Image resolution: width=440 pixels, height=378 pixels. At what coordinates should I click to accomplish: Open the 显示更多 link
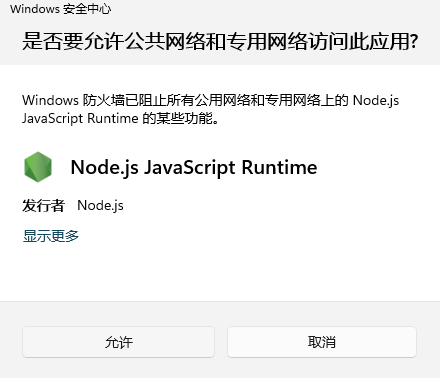[x=51, y=236]
